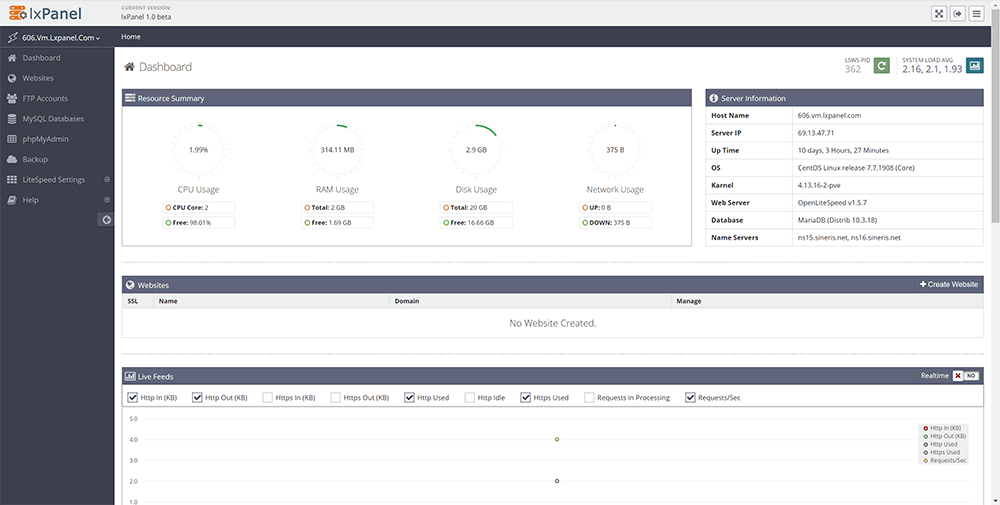
Task: Click 'lxPanel 1.0 beta' version text
Action: point(146,17)
